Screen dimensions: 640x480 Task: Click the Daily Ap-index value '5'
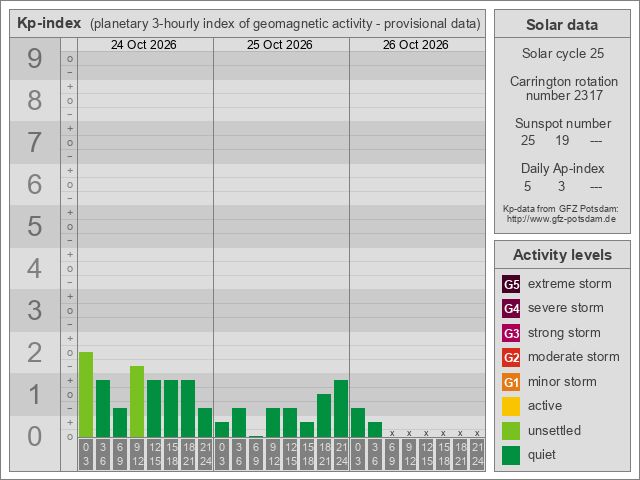527,187
